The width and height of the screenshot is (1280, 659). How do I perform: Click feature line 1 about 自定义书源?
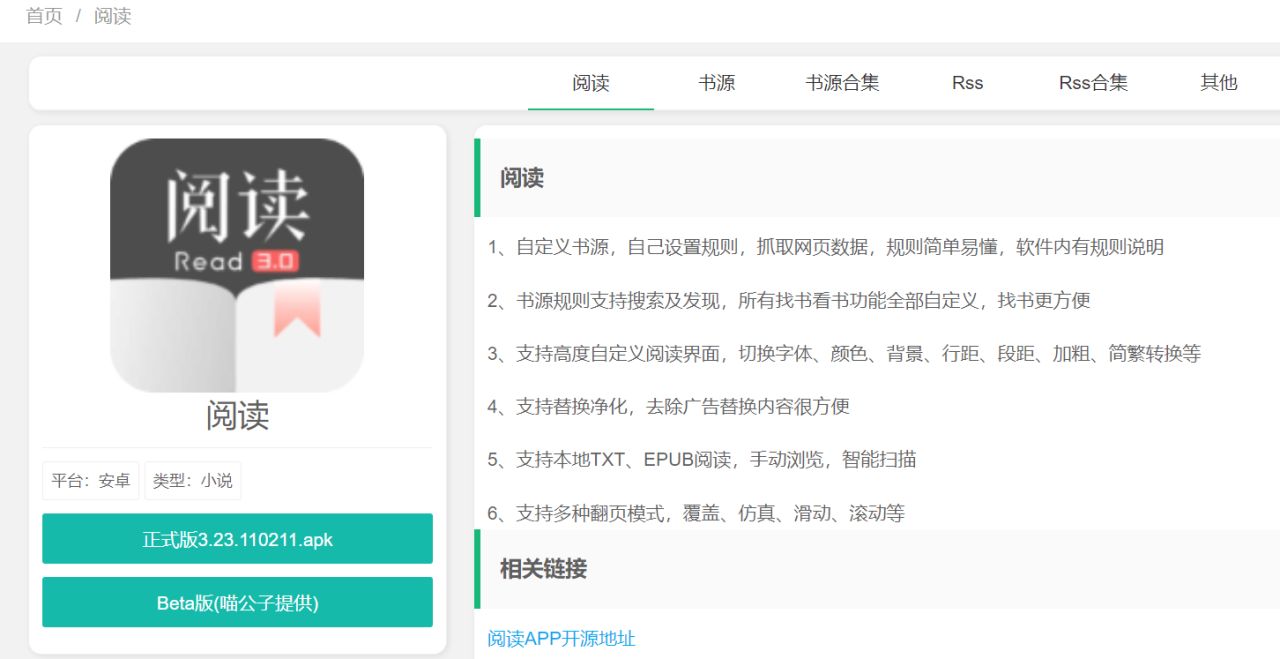pos(826,247)
